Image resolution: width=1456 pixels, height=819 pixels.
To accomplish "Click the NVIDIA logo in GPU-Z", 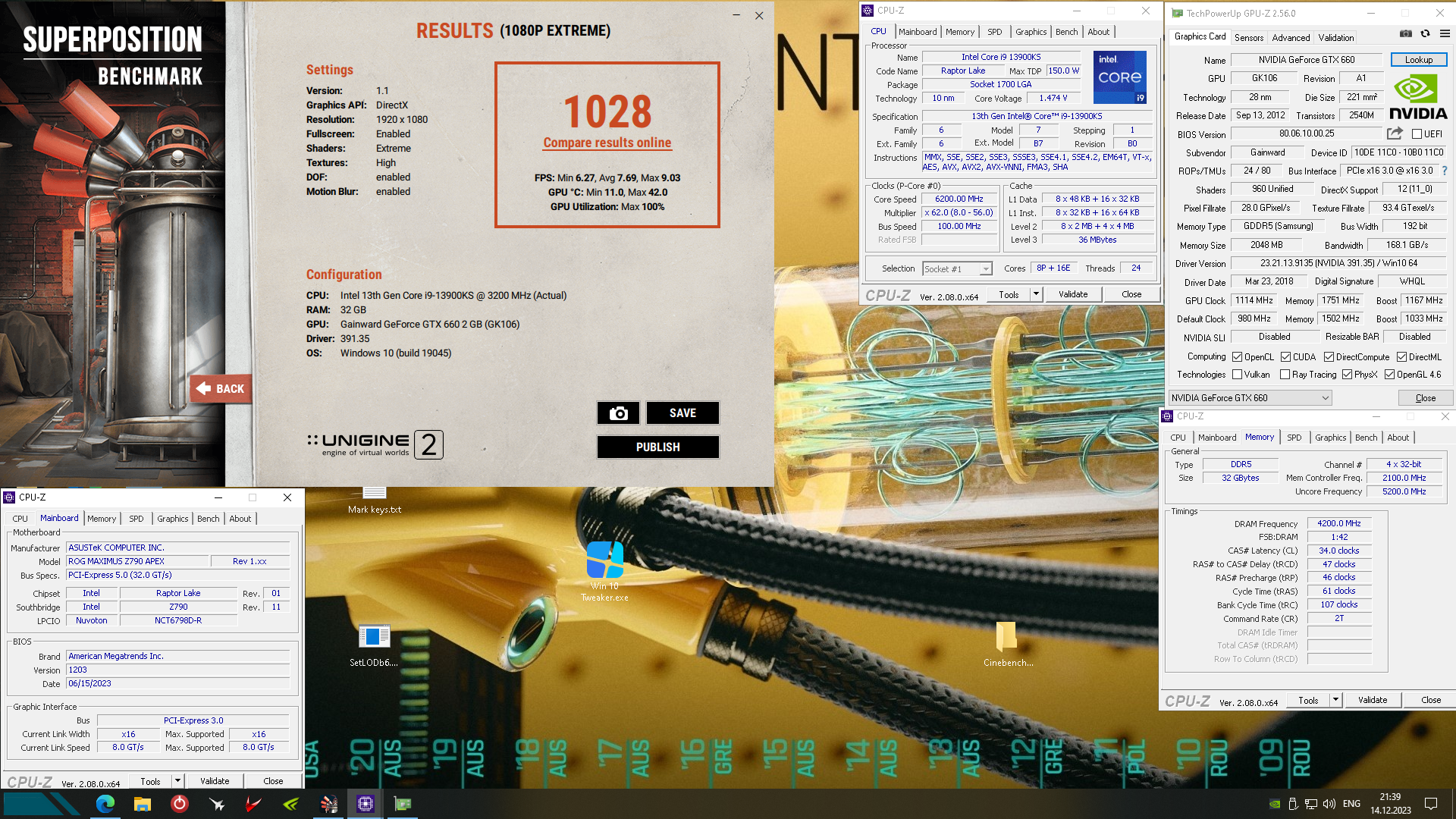I will pos(1418,97).
